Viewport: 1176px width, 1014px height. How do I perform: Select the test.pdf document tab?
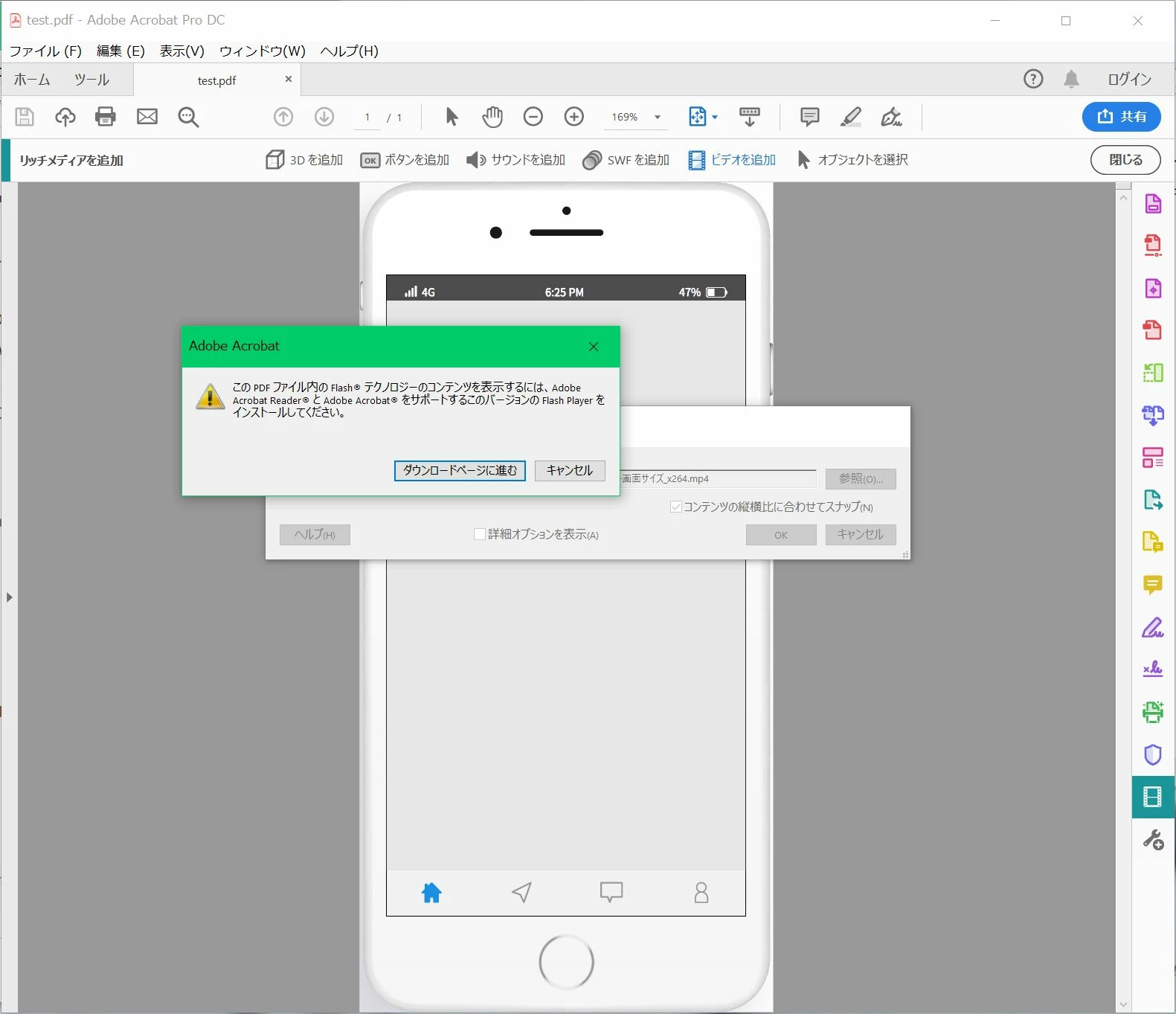[x=216, y=80]
